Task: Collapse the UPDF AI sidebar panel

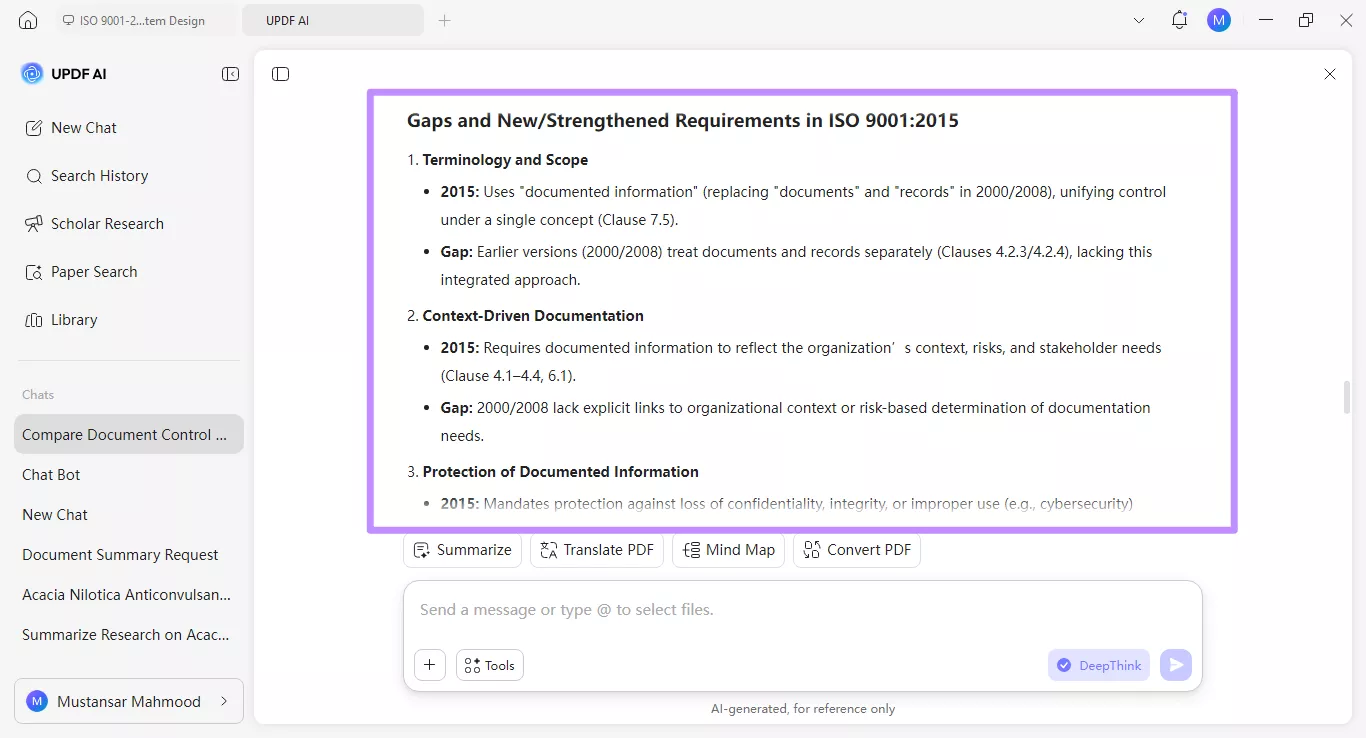Action: (x=231, y=74)
